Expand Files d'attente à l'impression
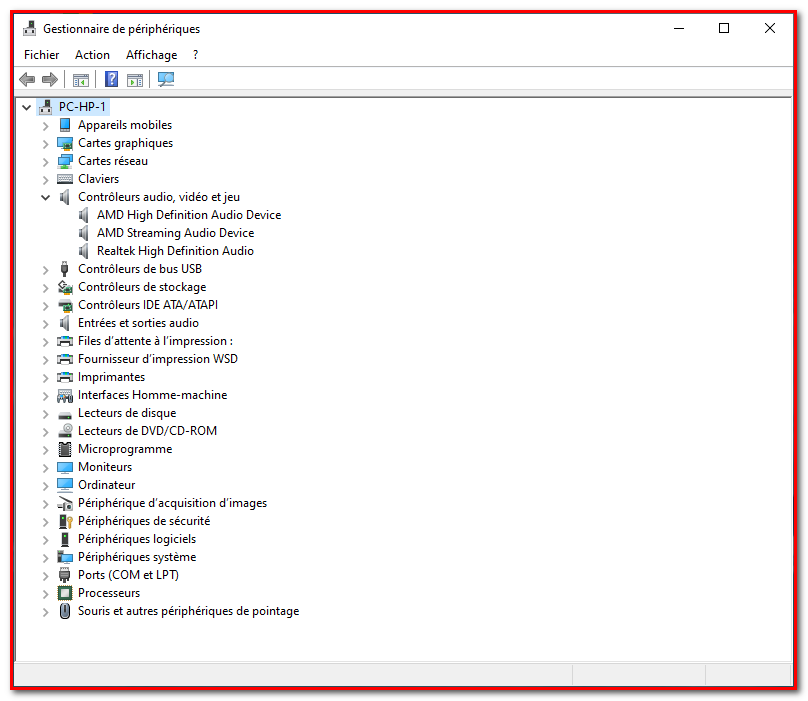 click(x=45, y=342)
